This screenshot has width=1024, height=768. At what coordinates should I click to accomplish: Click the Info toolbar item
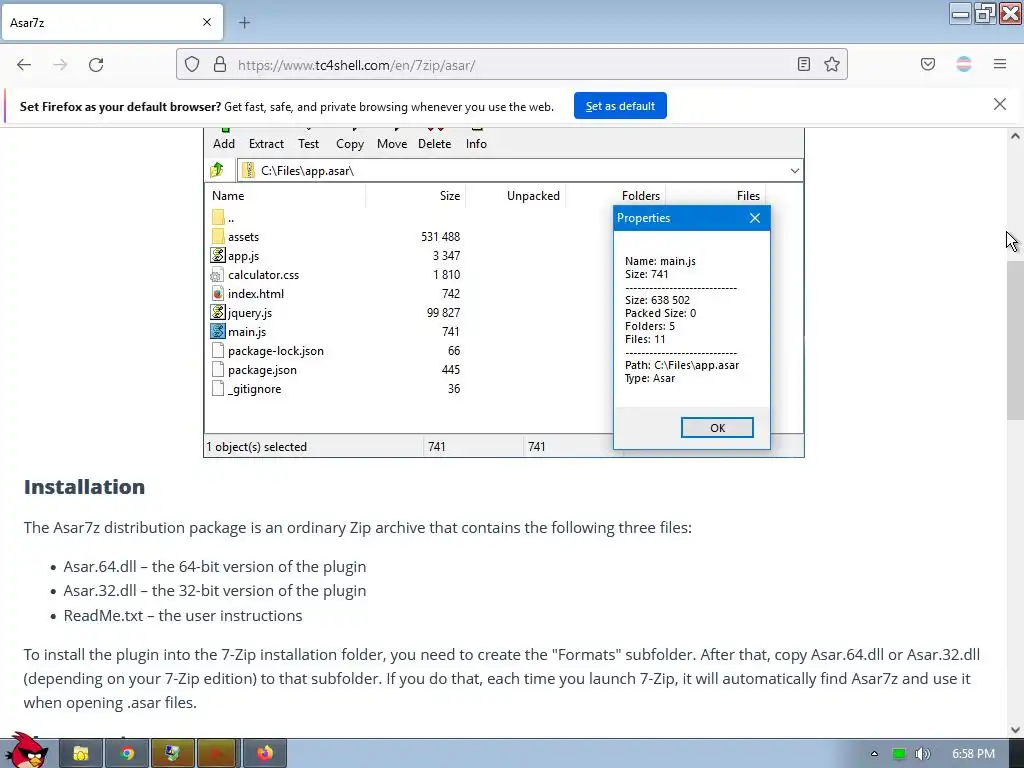point(476,144)
